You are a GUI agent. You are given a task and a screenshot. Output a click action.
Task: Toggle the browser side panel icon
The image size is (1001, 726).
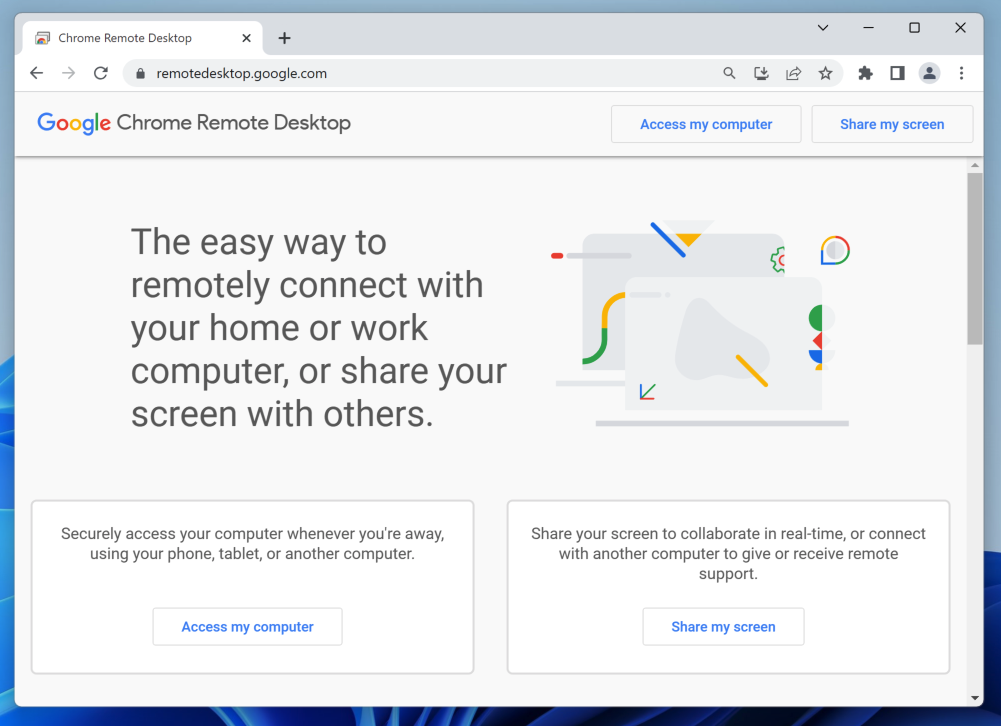[x=897, y=73]
